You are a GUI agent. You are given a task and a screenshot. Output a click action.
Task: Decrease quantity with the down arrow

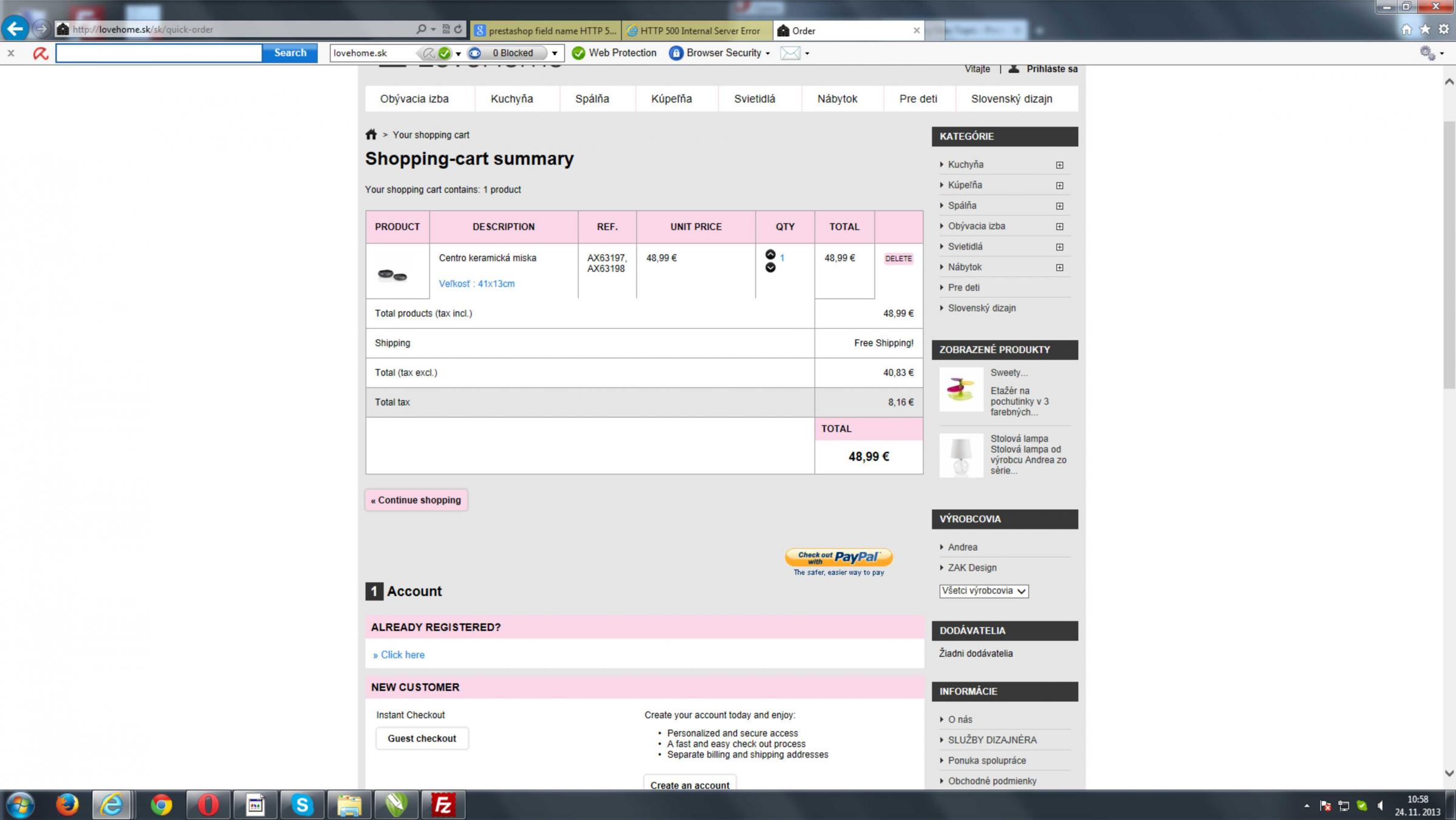[770, 268]
